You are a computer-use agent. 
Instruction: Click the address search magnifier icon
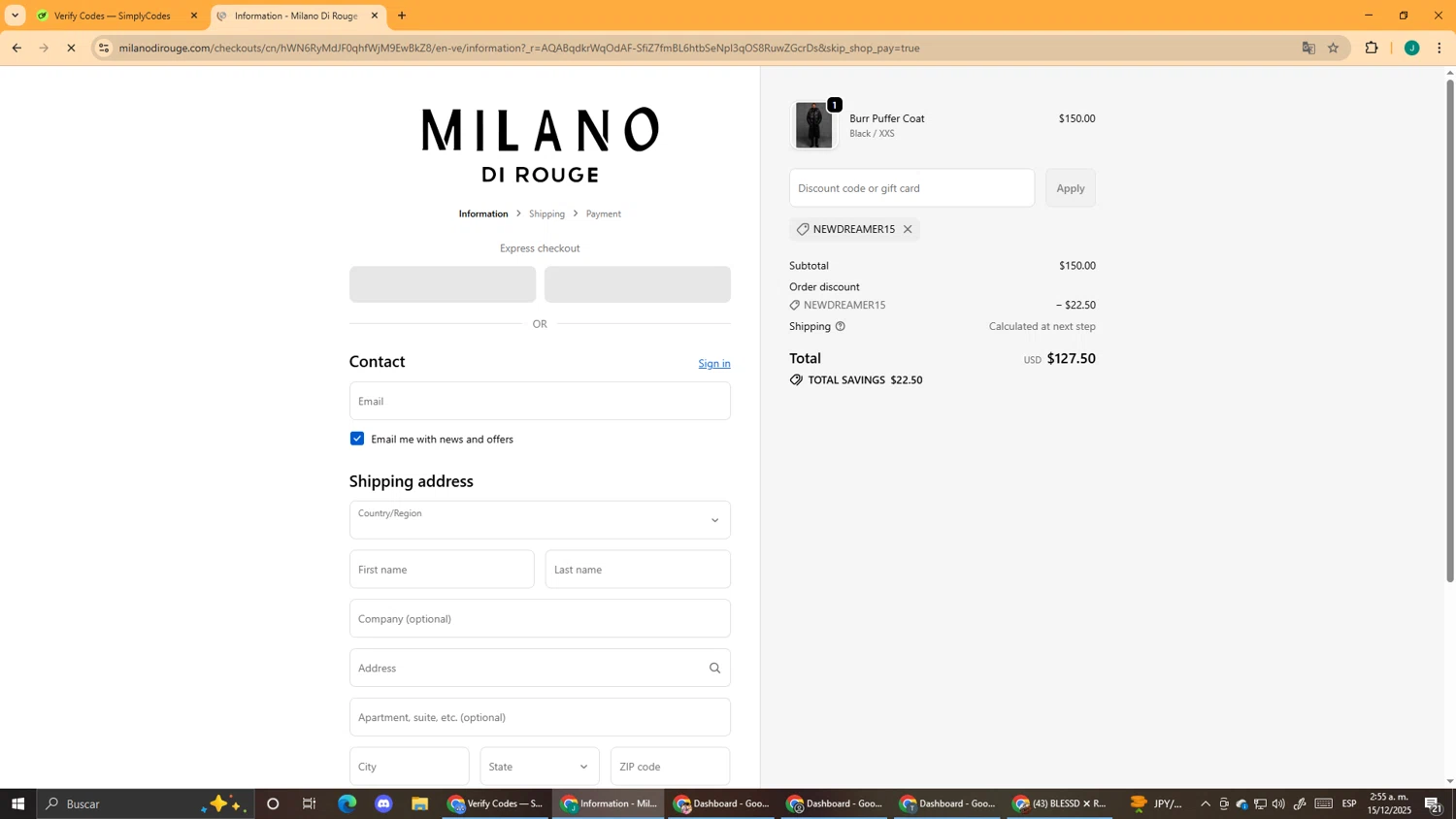click(x=714, y=668)
